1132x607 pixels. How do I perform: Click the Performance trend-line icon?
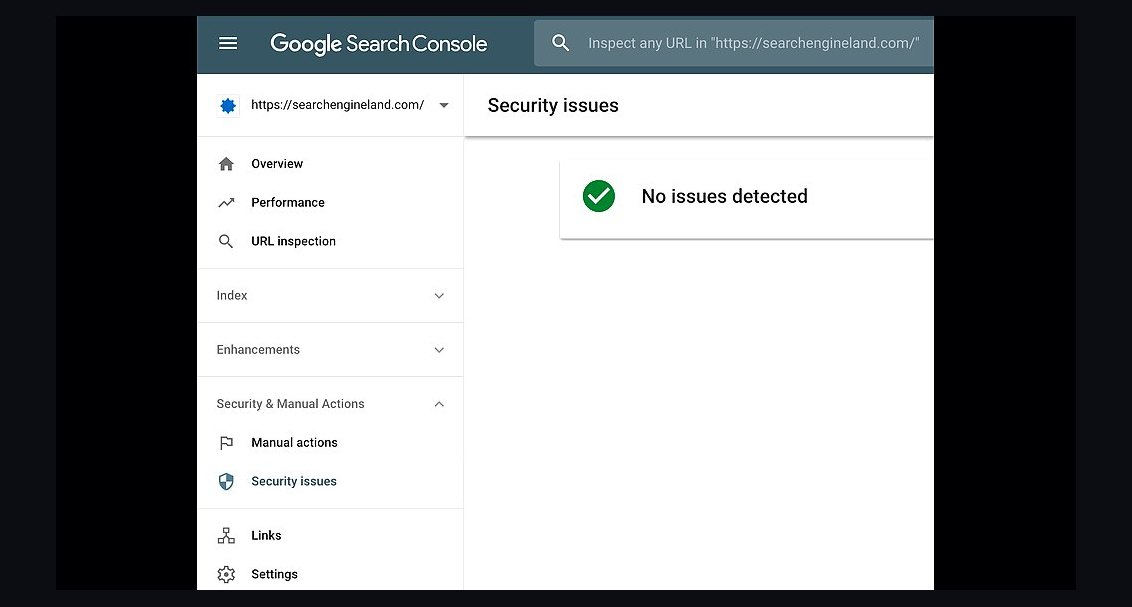(x=226, y=203)
